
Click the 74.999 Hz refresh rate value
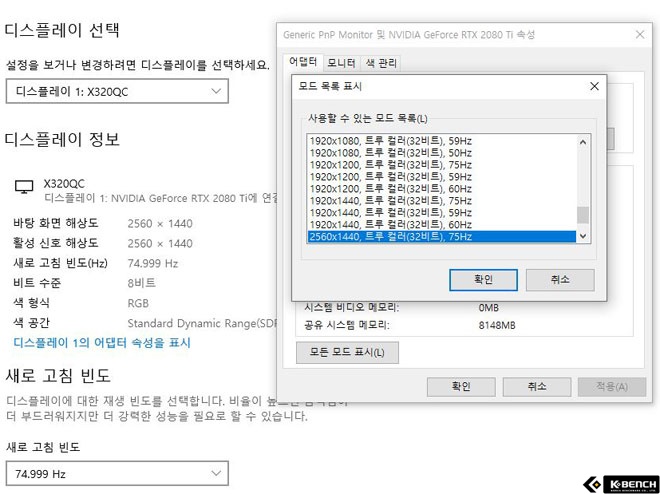[x=153, y=263]
